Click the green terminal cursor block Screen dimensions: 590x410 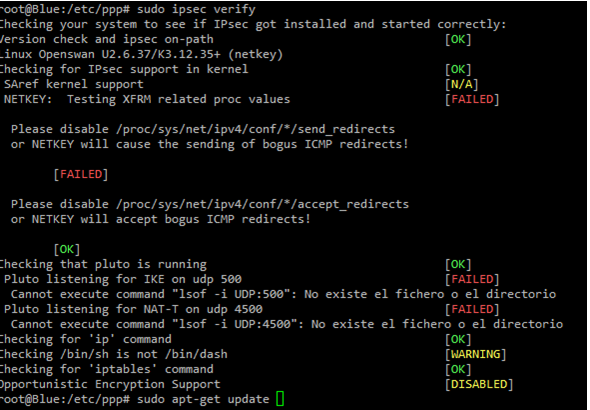coord(280,399)
